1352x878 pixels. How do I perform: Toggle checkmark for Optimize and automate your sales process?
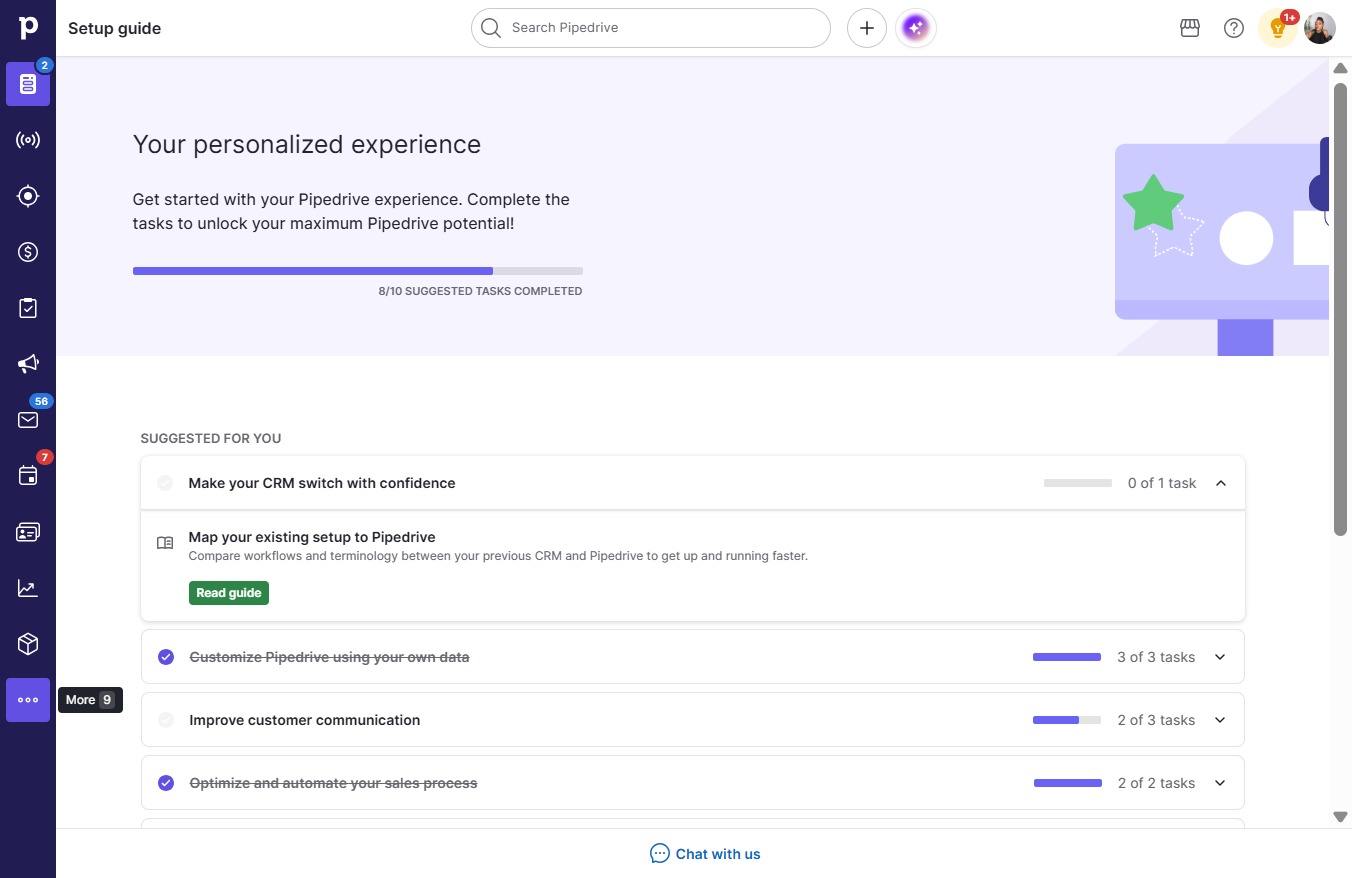(166, 783)
